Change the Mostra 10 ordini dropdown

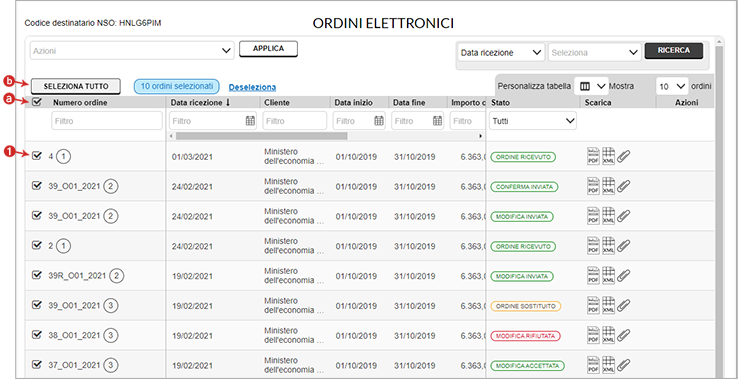coord(672,86)
